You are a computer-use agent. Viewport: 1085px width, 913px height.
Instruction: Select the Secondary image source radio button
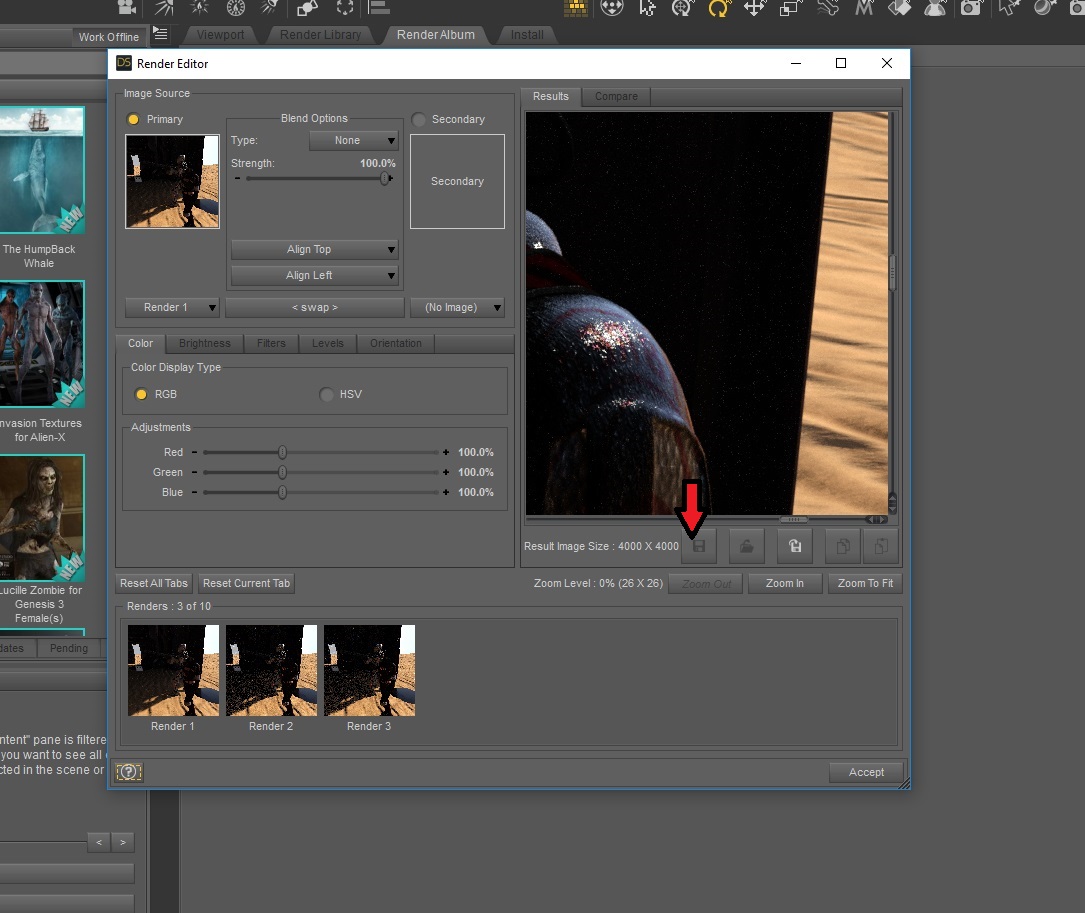pos(419,119)
